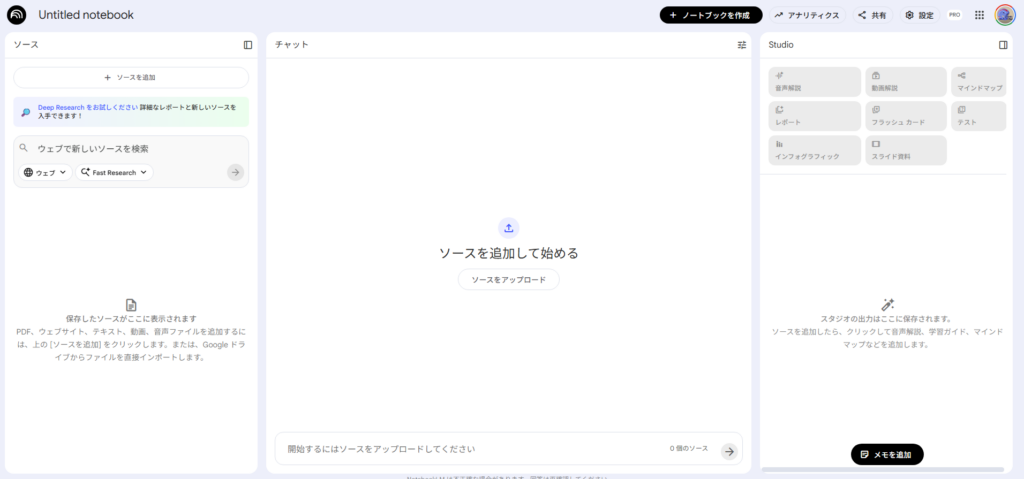
Task: Expand the ウェブ source type dropdown
Action: [x=46, y=172]
